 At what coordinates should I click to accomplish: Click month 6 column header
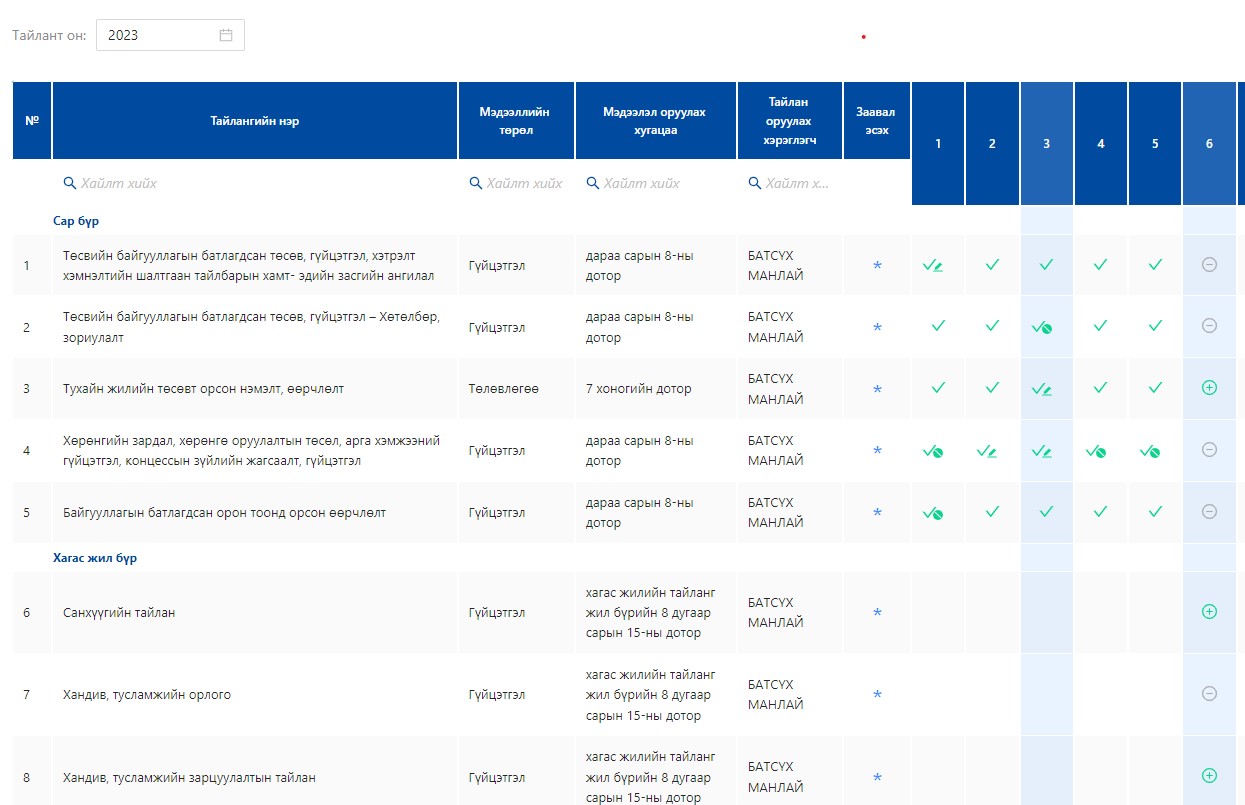click(1209, 144)
